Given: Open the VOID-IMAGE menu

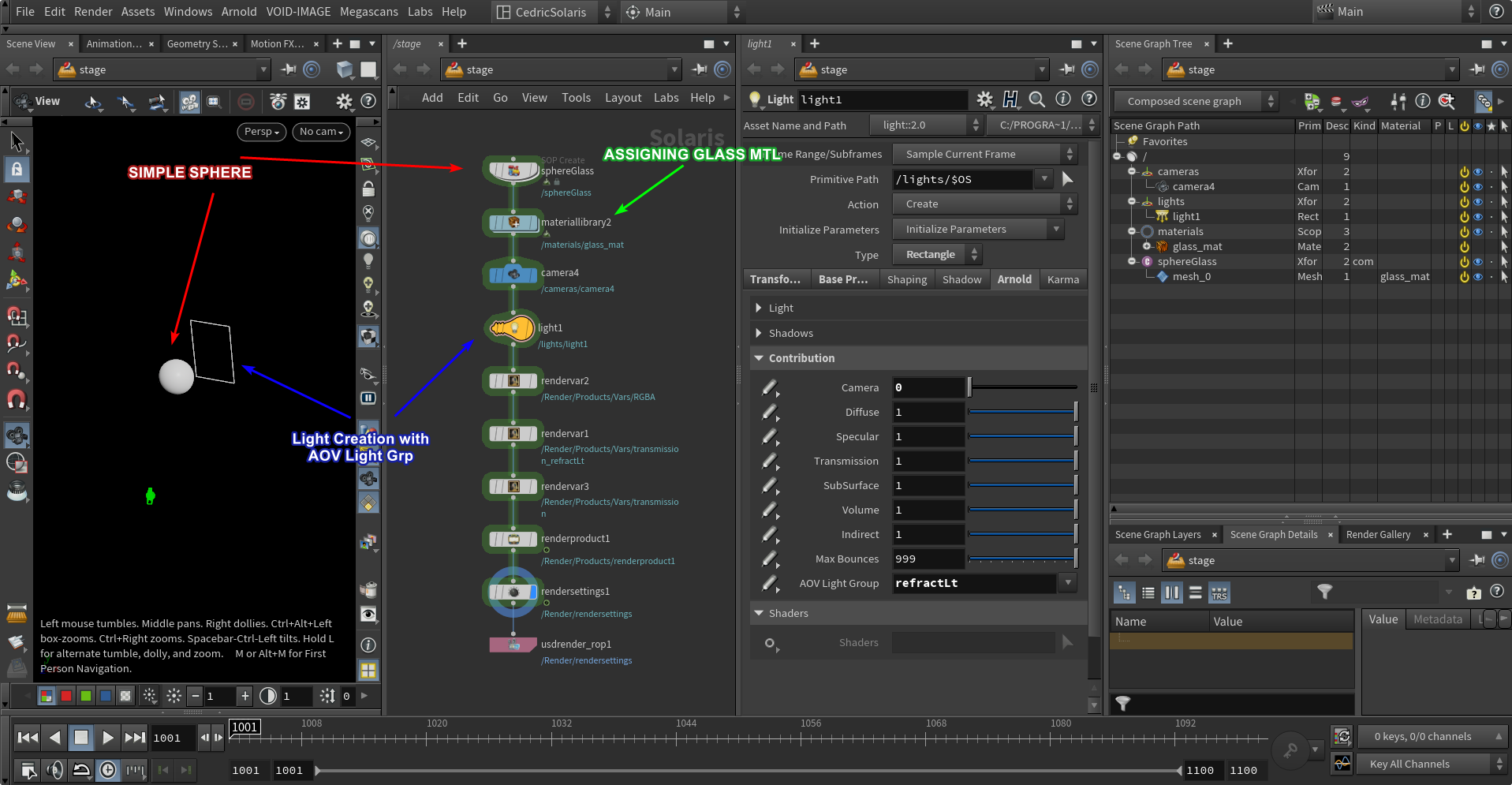Looking at the screenshot, I should tap(298, 12).
